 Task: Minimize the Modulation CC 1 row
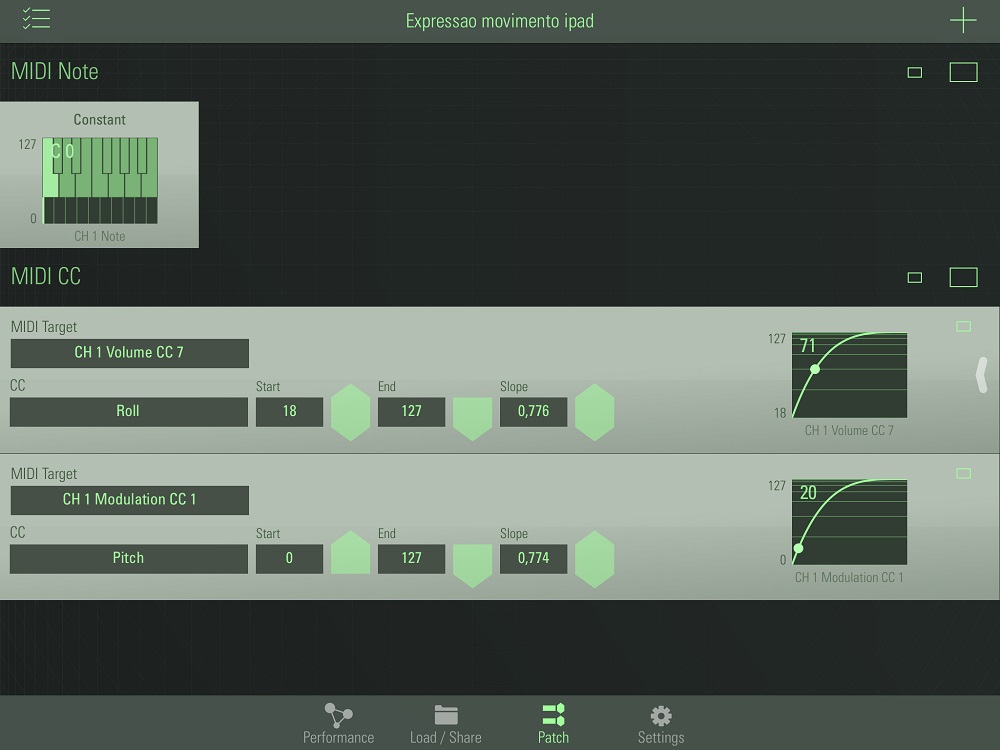pos(964,473)
